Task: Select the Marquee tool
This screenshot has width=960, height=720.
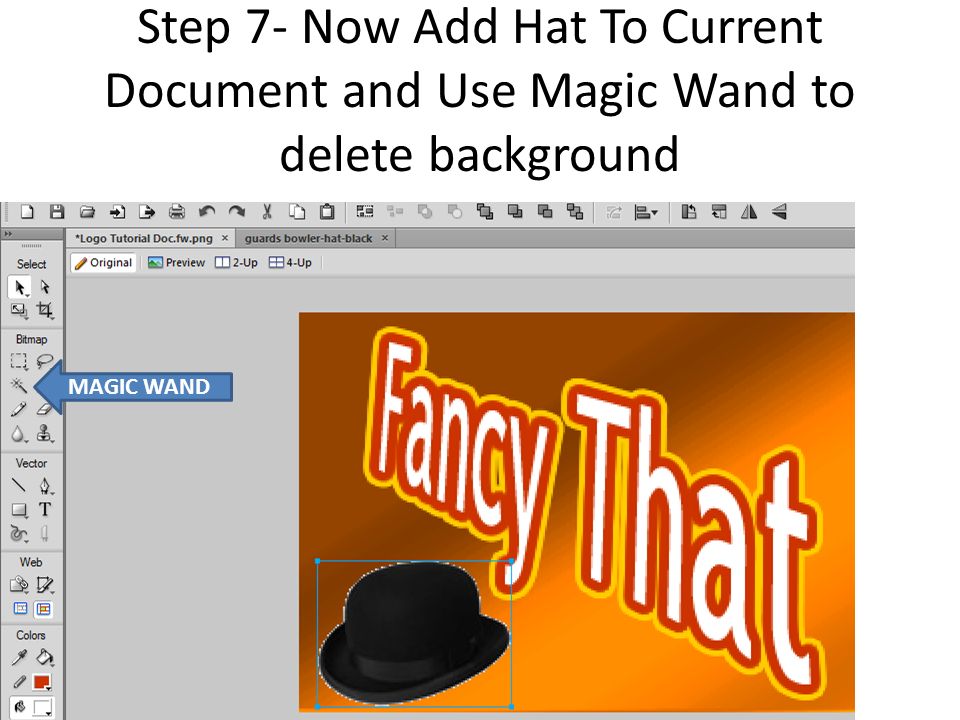Action: coord(19,362)
